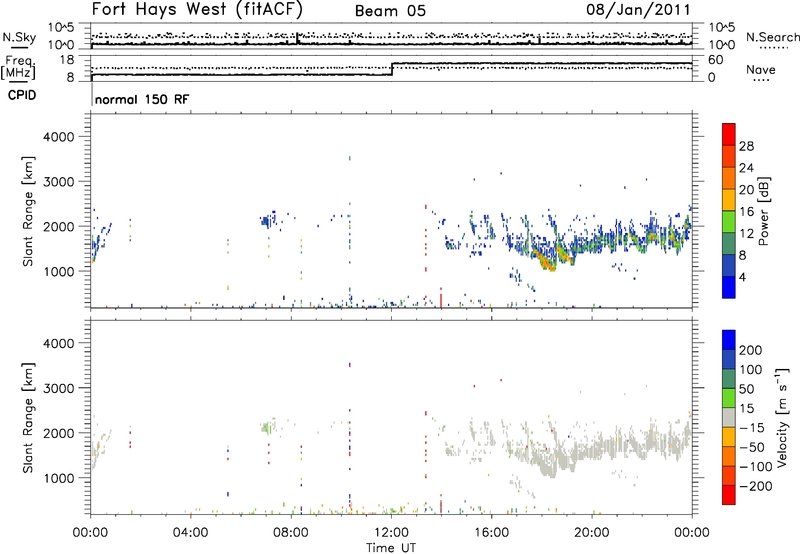Click the Slant Range label of velocity panel
Image resolution: width=800 pixels, height=554 pixels.
(x=28, y=418)
